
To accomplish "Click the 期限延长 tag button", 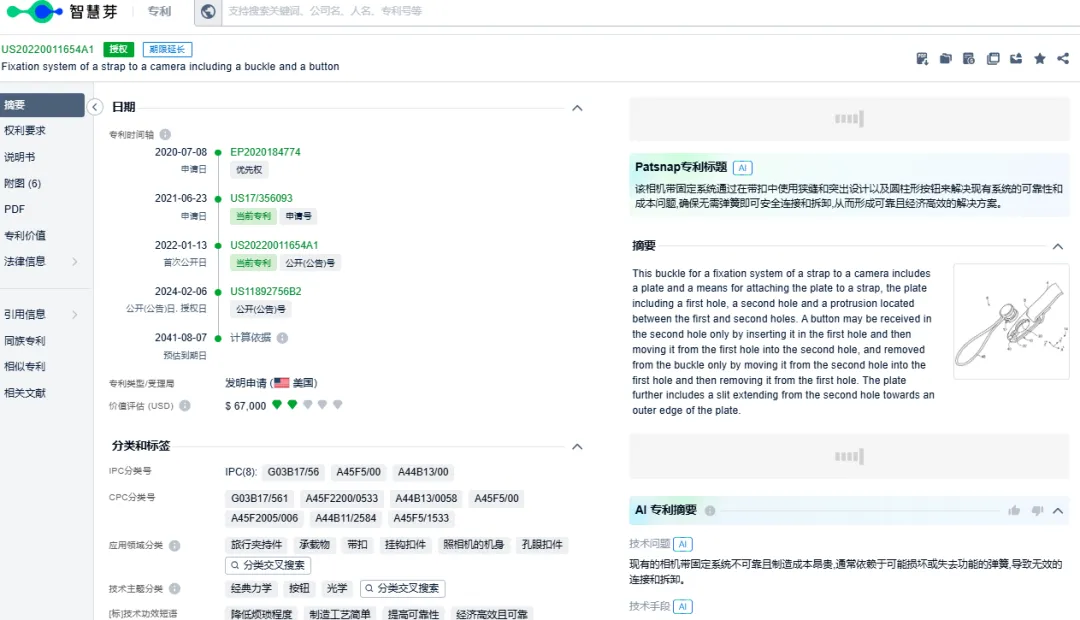I will (x=167, y=50).
